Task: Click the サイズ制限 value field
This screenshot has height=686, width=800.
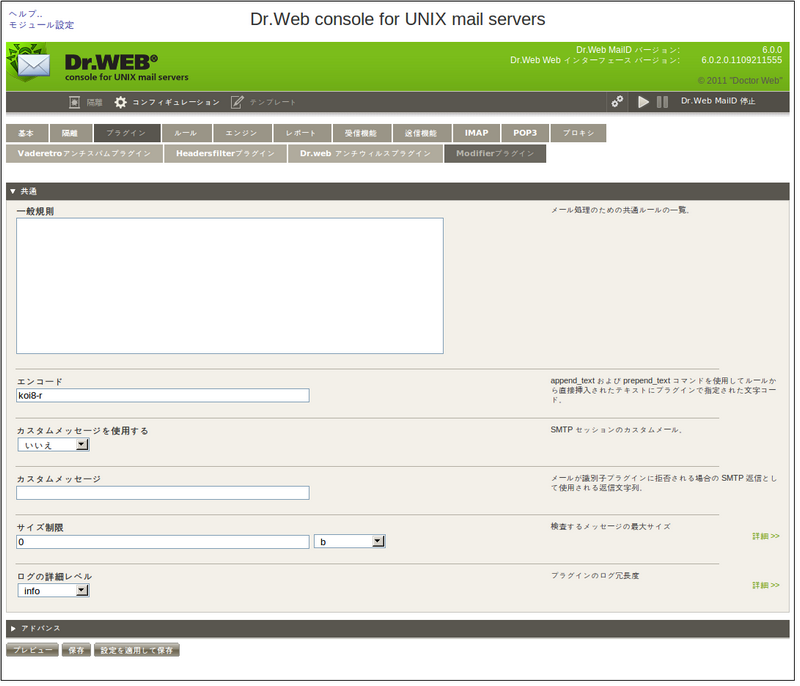Action: (163, 542)
